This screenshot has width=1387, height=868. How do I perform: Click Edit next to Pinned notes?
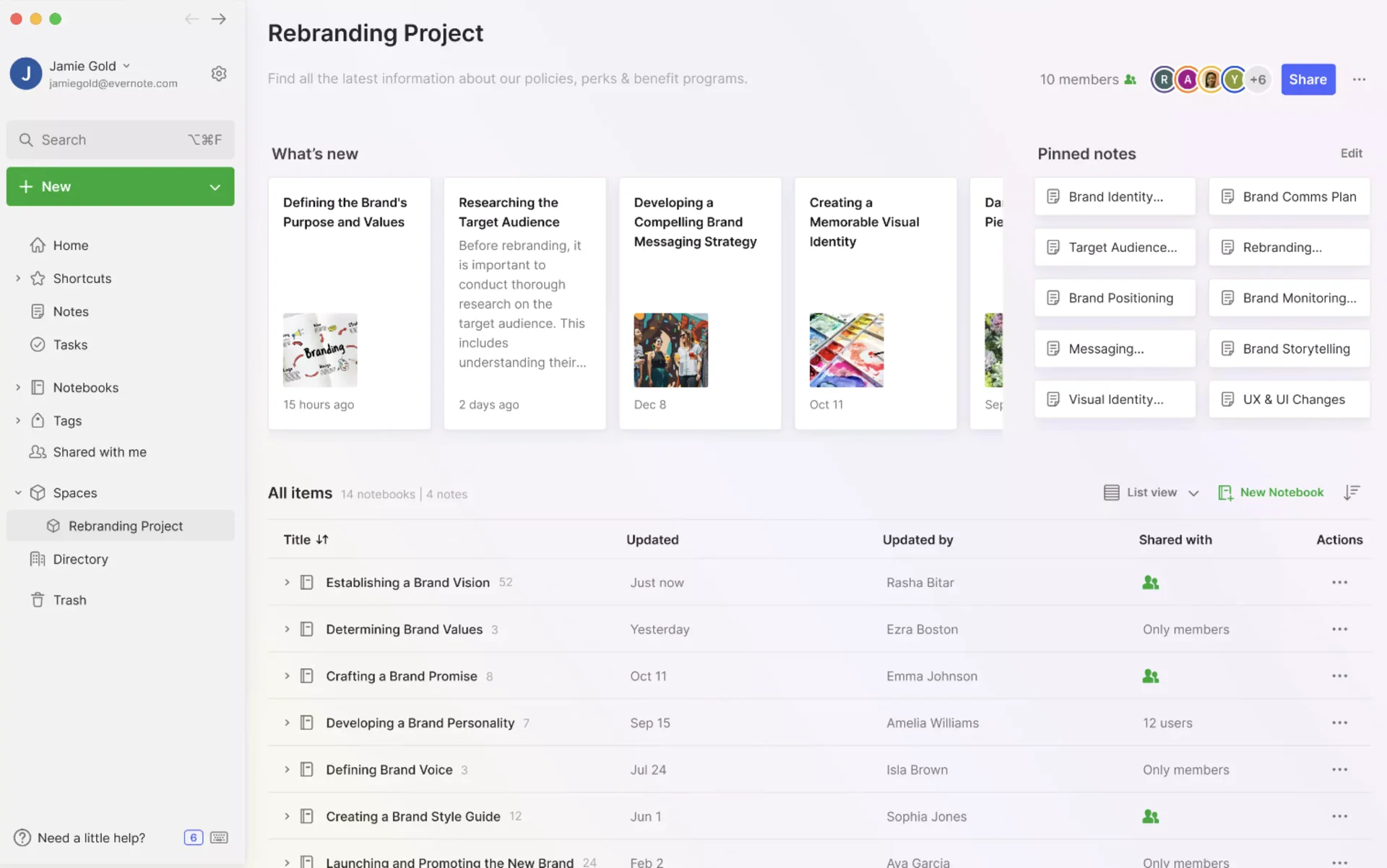pyautogui.click(x=1350, y=153)
